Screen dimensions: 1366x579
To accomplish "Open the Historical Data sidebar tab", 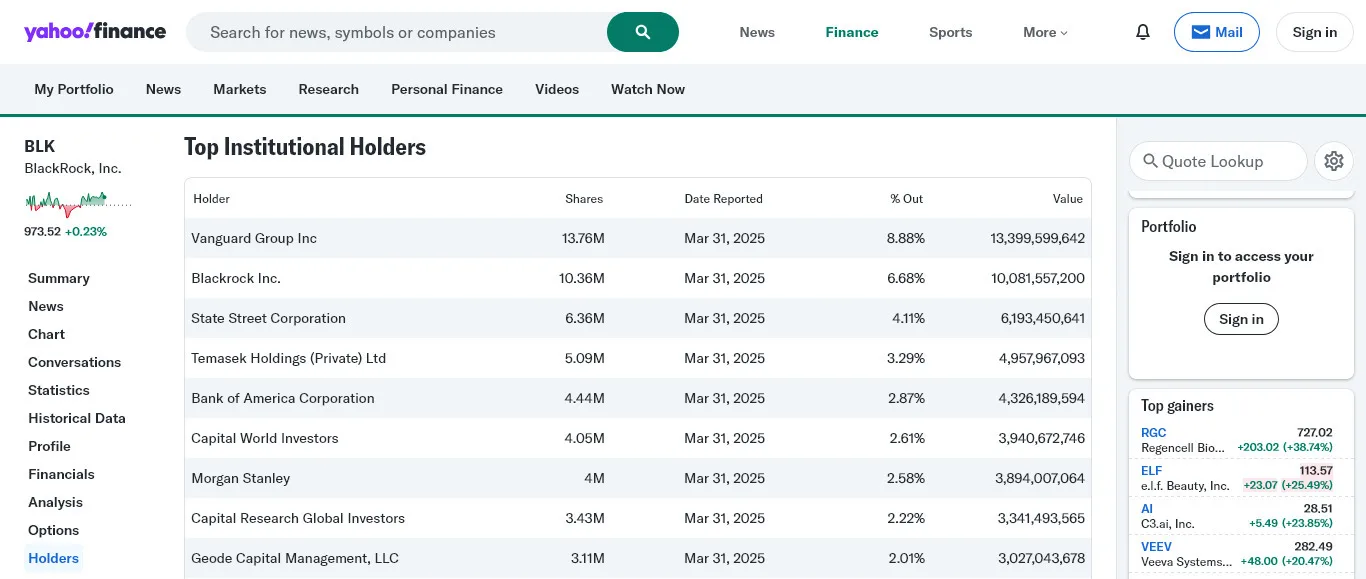I will click(77, 418).
